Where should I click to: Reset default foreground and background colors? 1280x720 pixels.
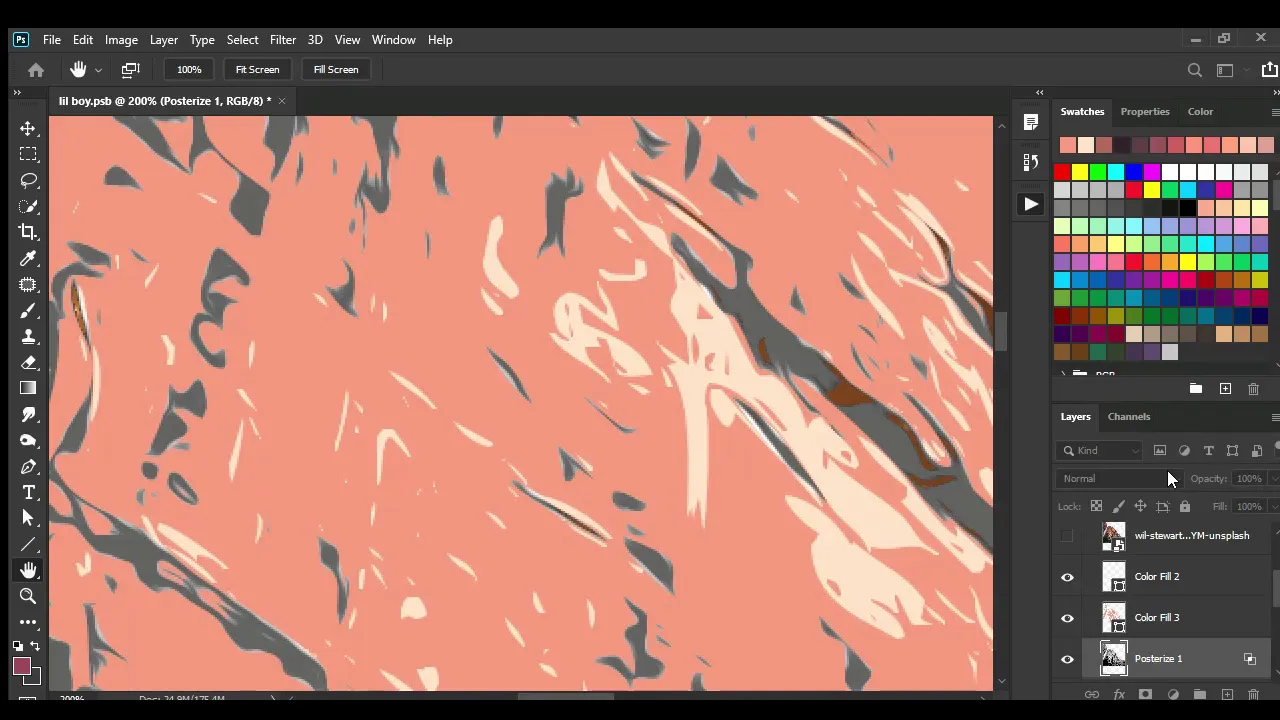pyautogui.click(x=18, y=647)
